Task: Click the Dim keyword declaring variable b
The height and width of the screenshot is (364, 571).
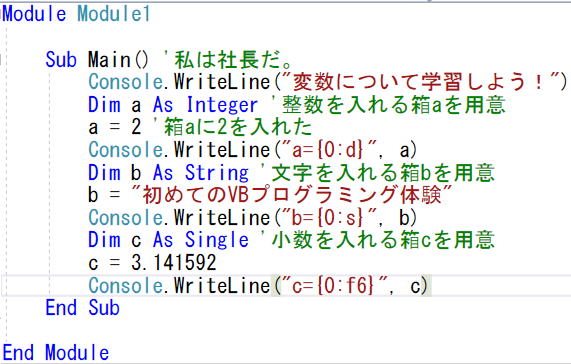Action: pyautogui.click(x=104, y=173)
